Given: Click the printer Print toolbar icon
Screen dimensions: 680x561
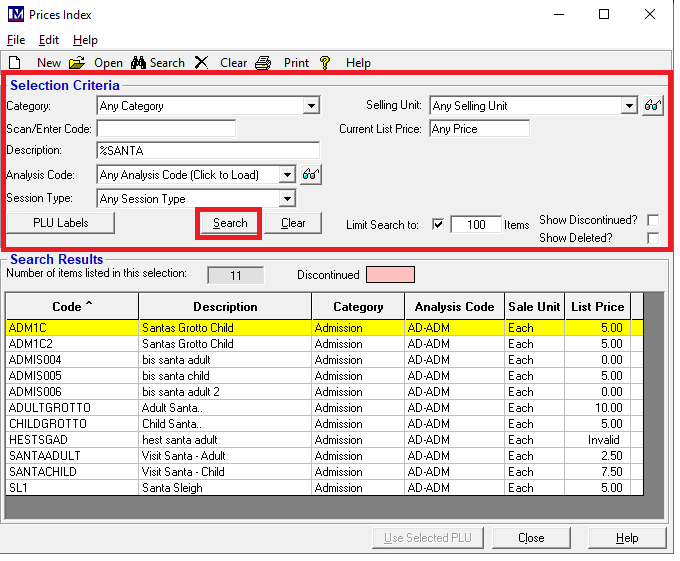Looking at the screenshot, I should point(263,62).
